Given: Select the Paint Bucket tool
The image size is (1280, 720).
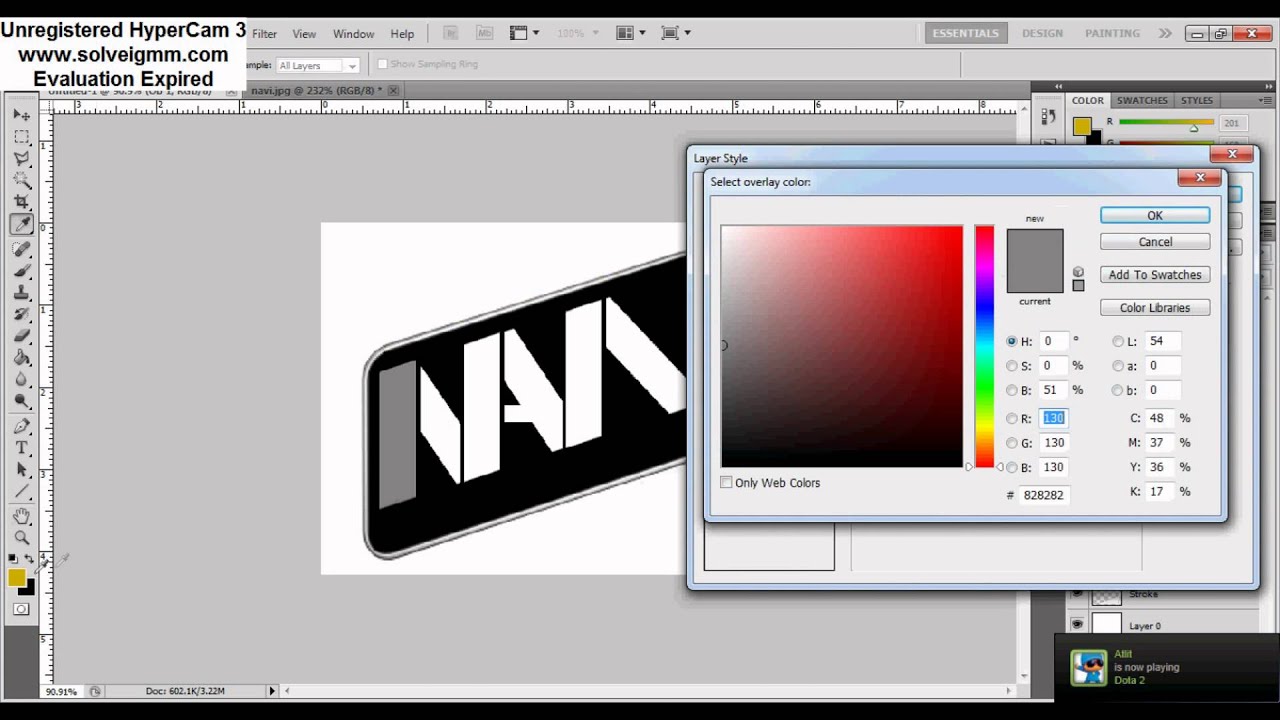Looking at the screenshot, I should (x=21, y=358).
